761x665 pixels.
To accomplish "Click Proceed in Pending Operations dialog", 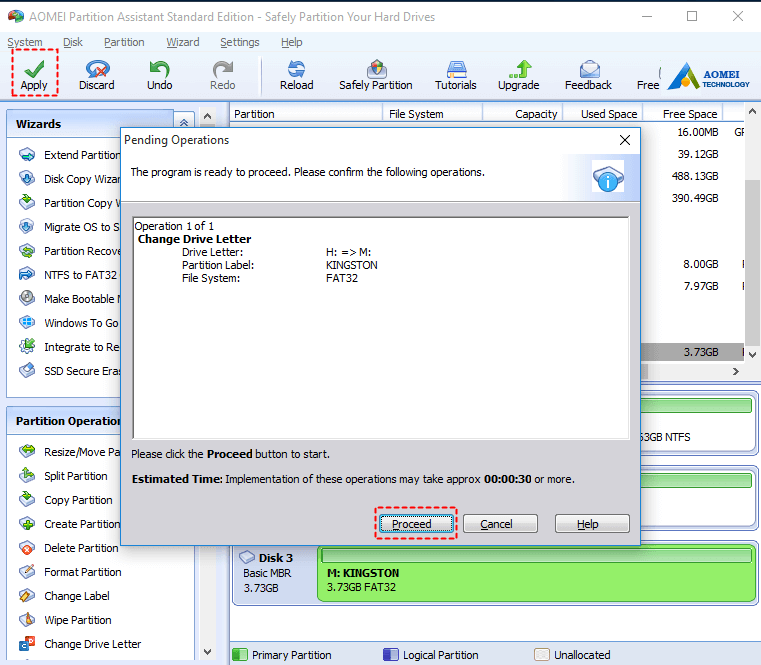I will pos(416,524).
